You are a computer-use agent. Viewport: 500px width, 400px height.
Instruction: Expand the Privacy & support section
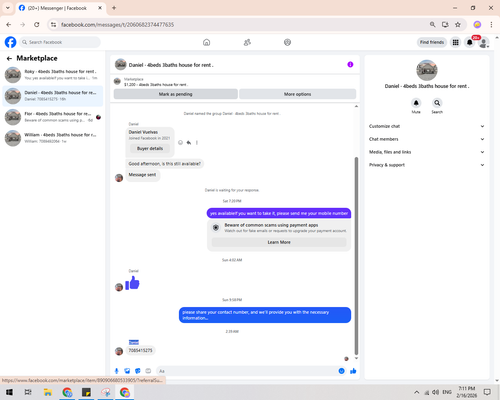click(426, 165)
